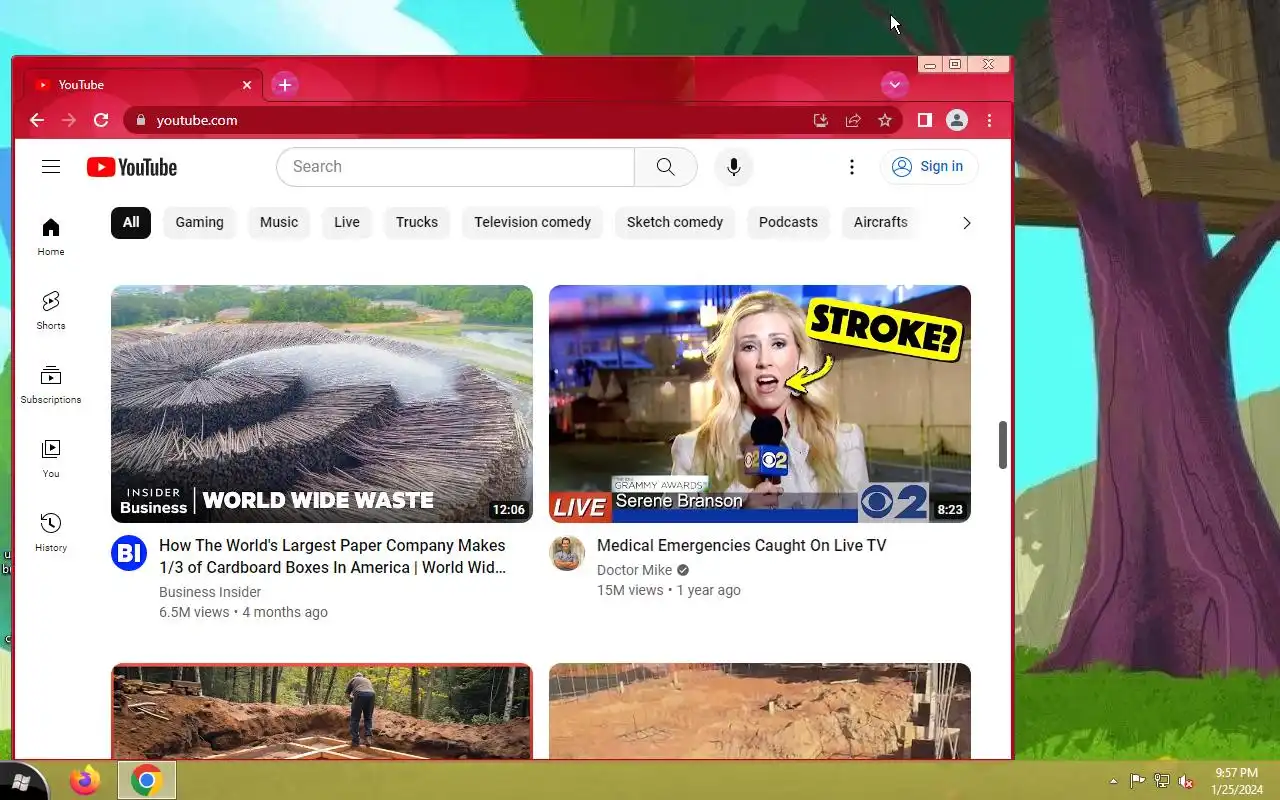Viewport: 1280px width, 800px height.
Task: Open Shorts in the sidebar
Action: pos(51,311)
